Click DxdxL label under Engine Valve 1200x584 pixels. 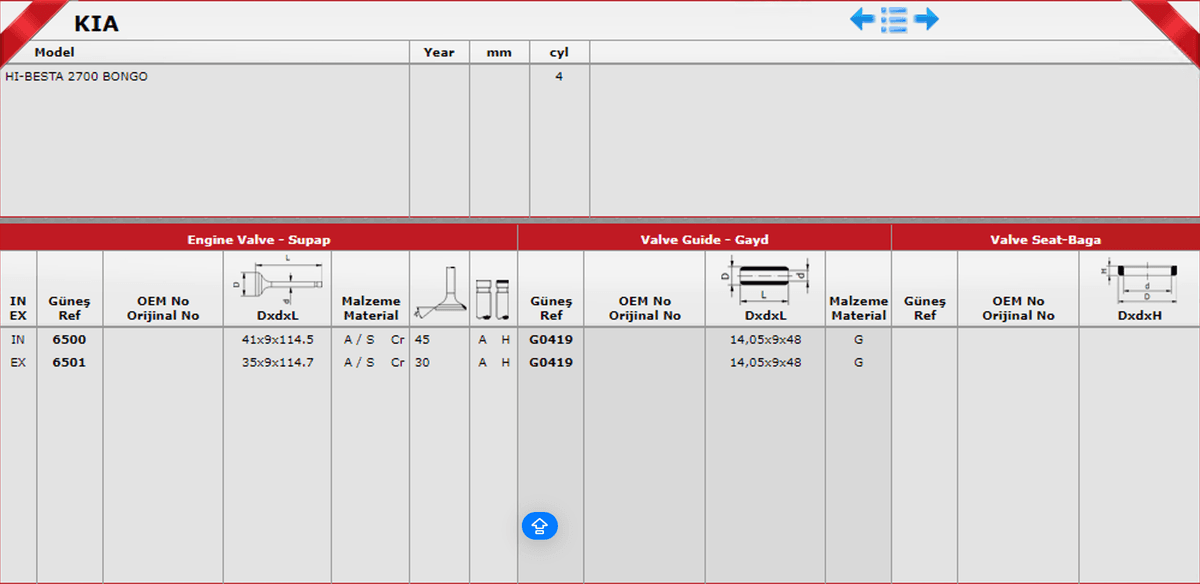[x=277, y=315]
